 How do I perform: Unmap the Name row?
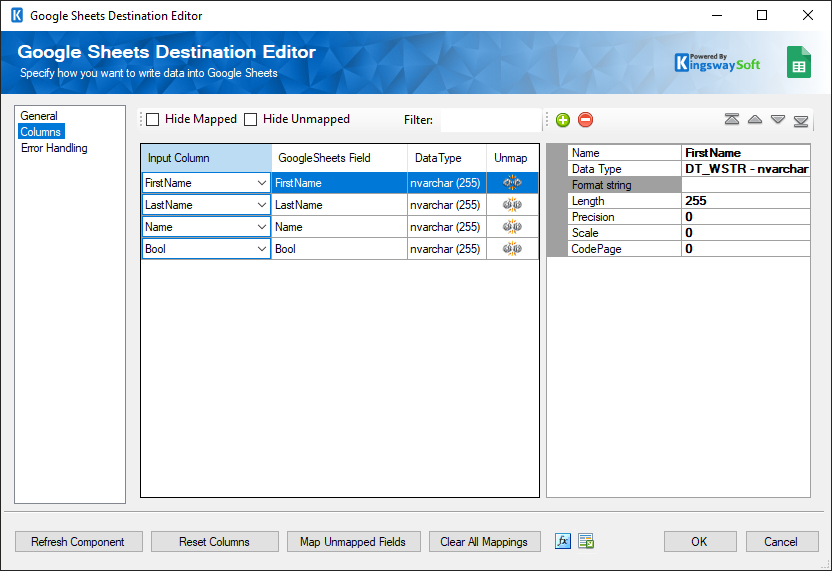pyautogui.click(x=512, y=227)
